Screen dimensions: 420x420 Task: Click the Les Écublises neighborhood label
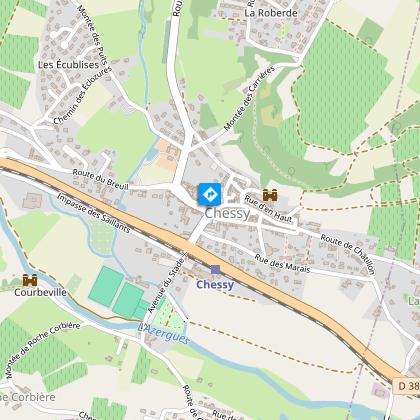click(69, 65)
